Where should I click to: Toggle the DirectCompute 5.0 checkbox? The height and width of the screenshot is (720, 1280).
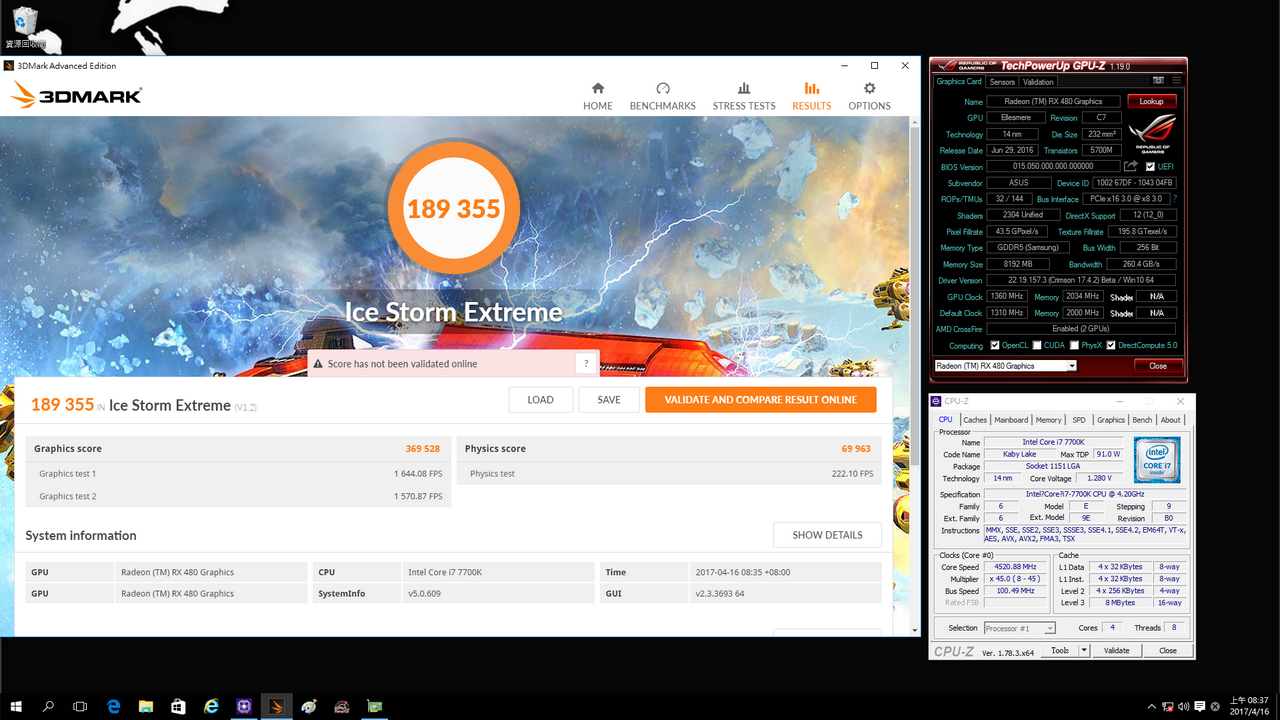click(x=1111, y=345)
